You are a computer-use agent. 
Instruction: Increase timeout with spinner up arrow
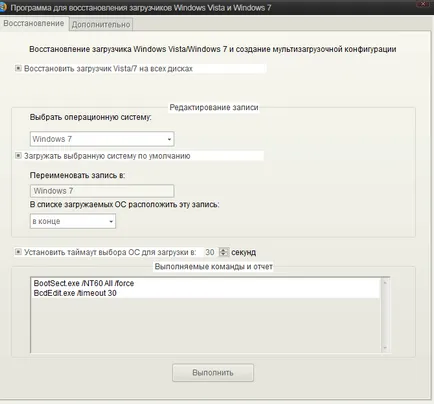[x=224, y=250]
